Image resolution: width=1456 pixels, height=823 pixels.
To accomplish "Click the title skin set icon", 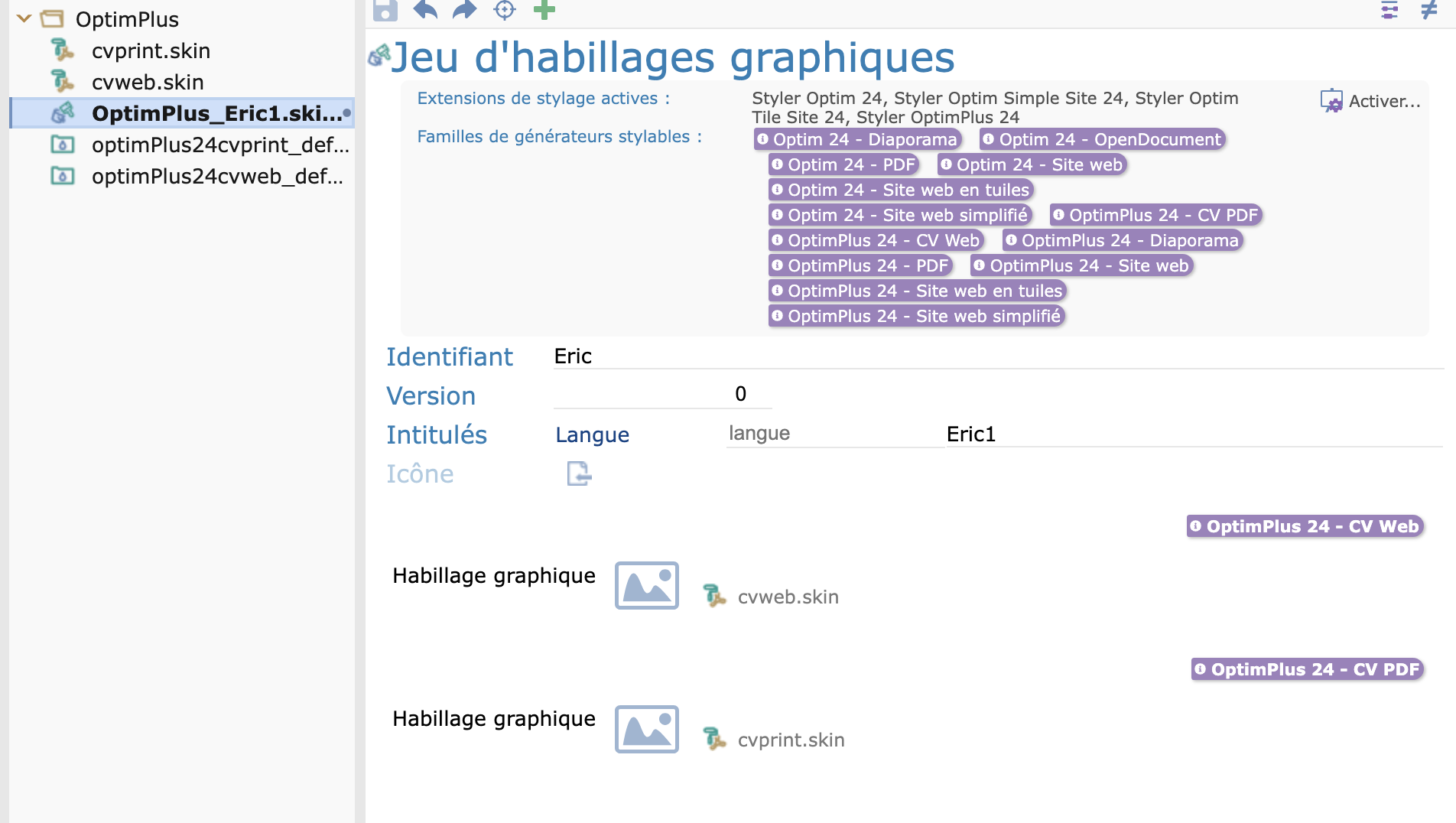I will coord(379,55).
